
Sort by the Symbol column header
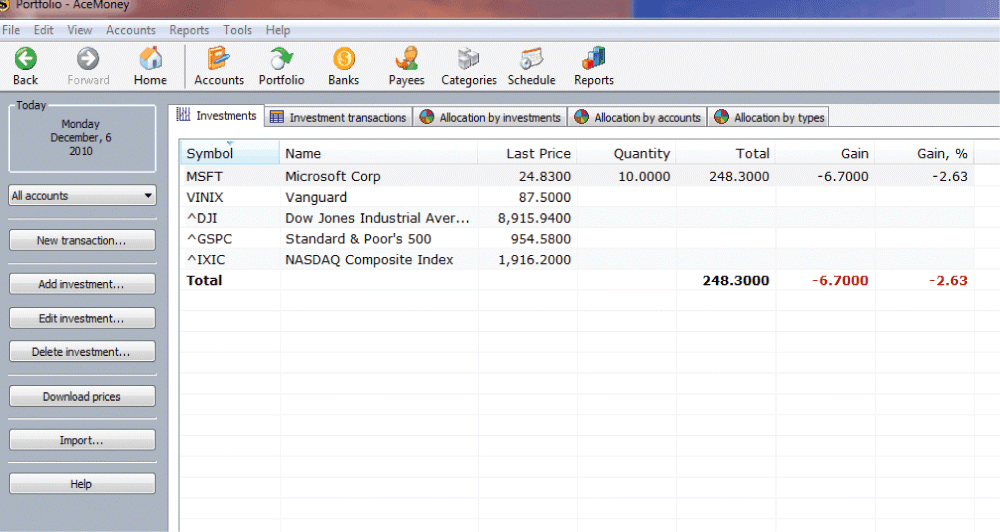coord(229,154)
